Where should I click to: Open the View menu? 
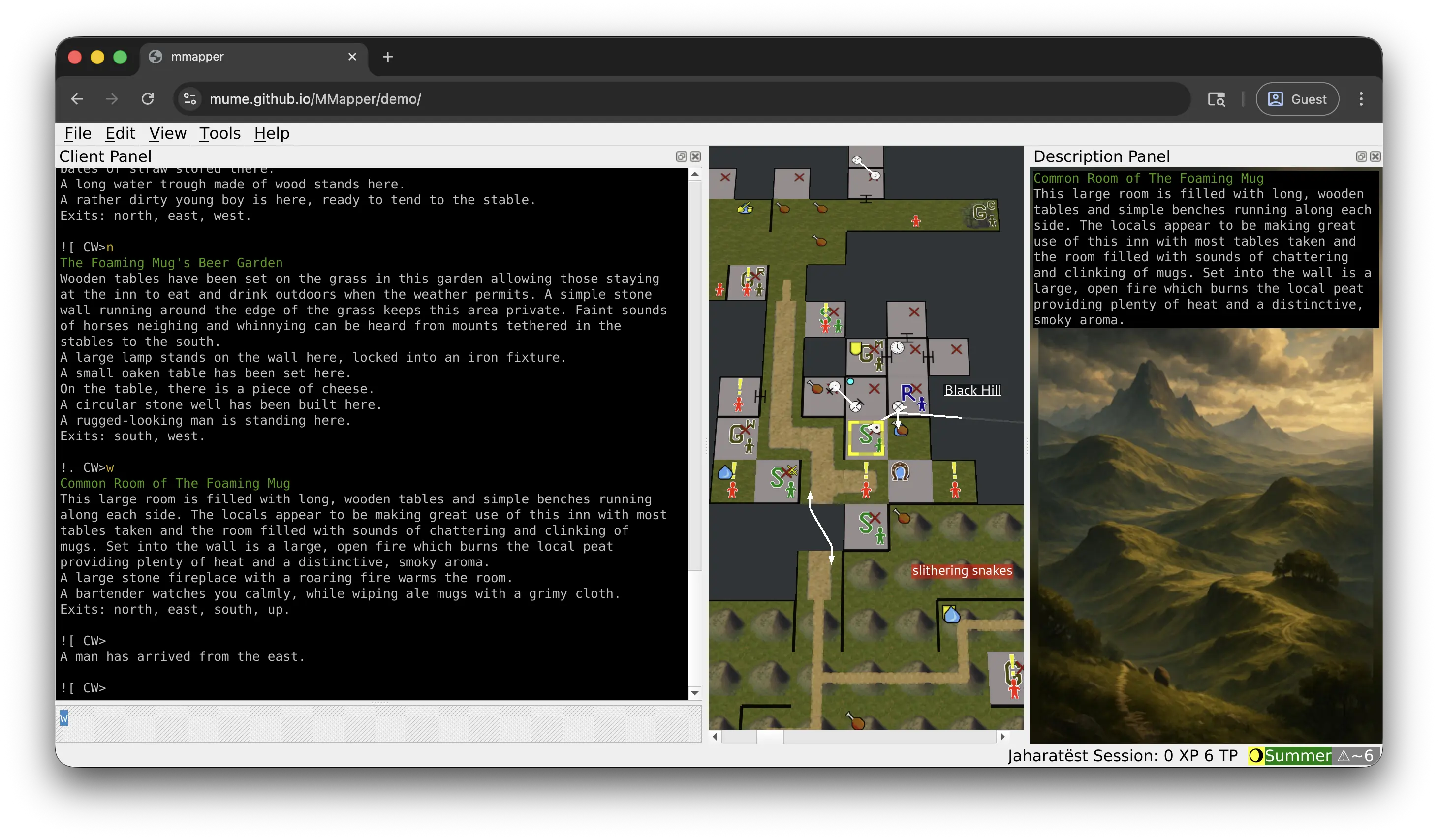[x=167, y=133]
